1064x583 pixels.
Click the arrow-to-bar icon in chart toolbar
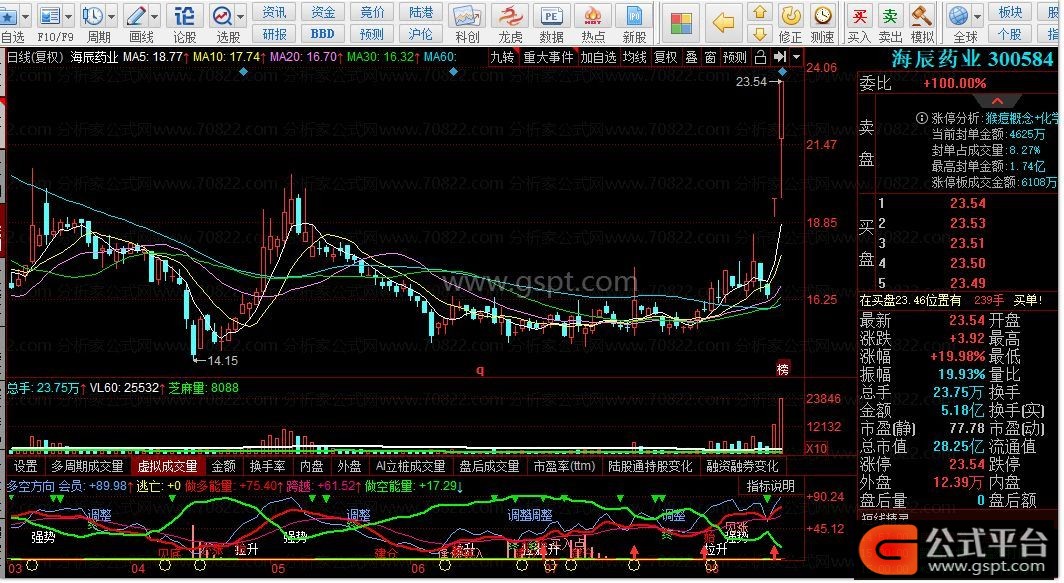click(780, 57)
